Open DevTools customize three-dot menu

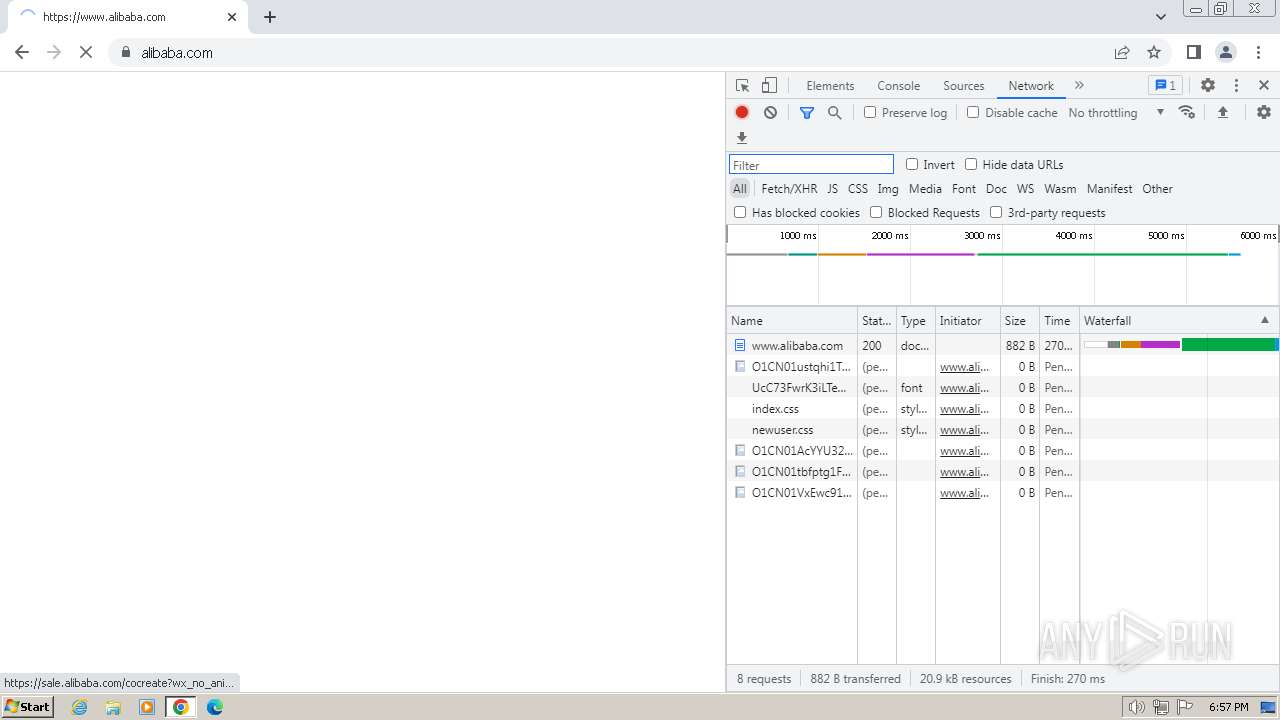pyautogui.click(x=1236, y=86)
